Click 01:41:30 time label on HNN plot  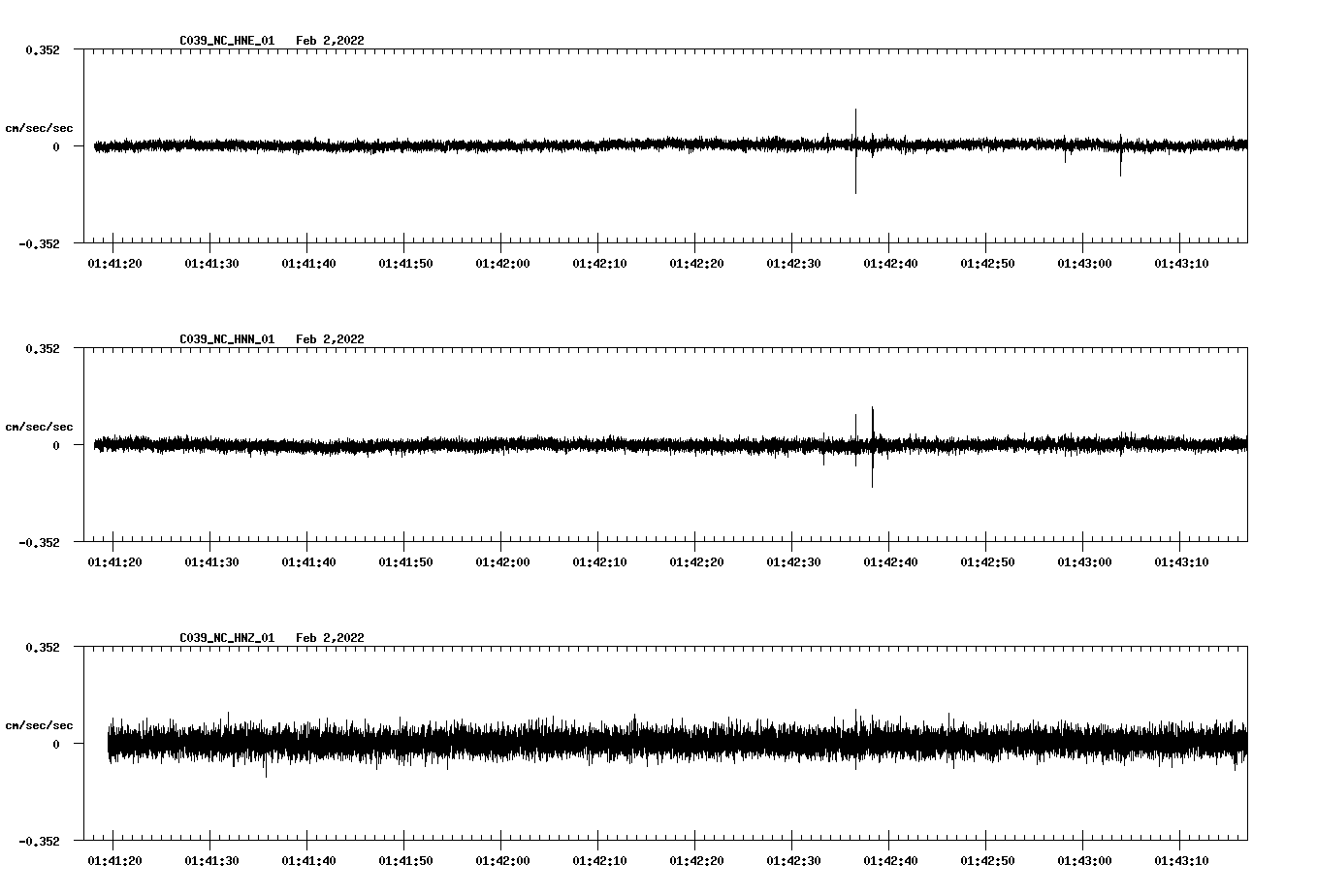(x=211, y=562)
